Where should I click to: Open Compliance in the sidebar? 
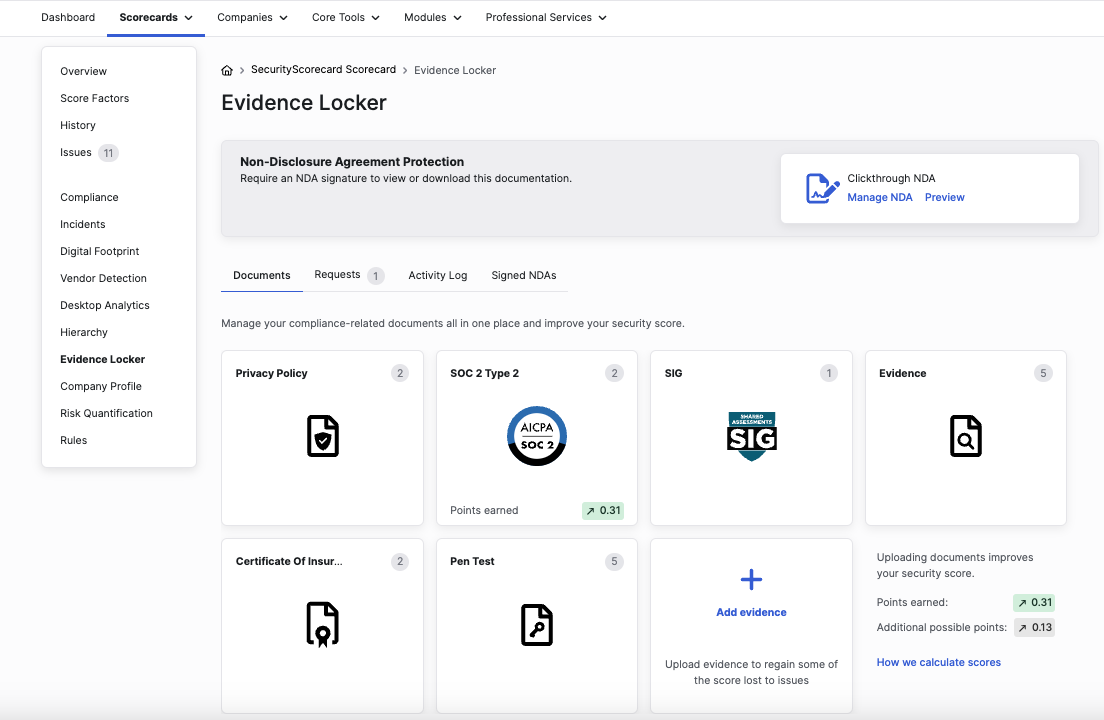(89, 197)
